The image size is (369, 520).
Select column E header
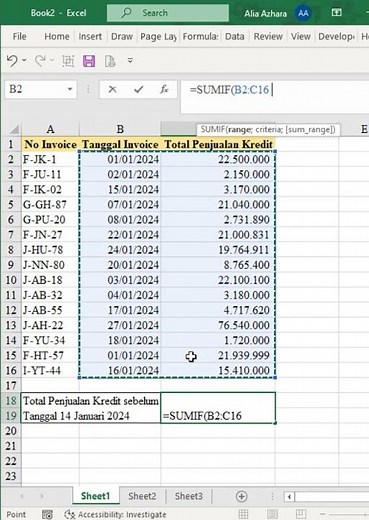click(x=363, y=129)
